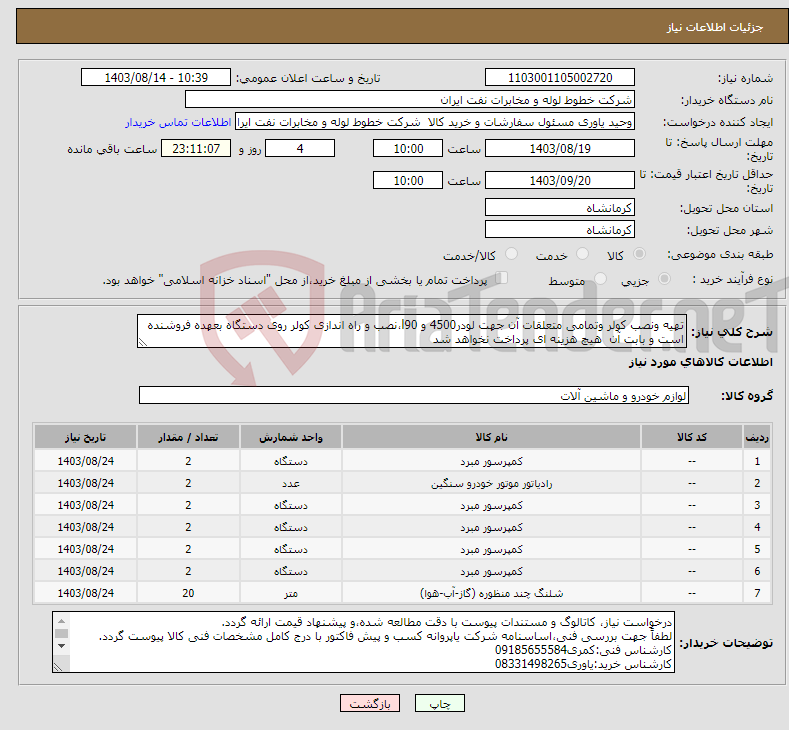The image size is (789, 730).
Task: Click the جزئیات اطلاعات نیاز page header
Action: (715, 27)
